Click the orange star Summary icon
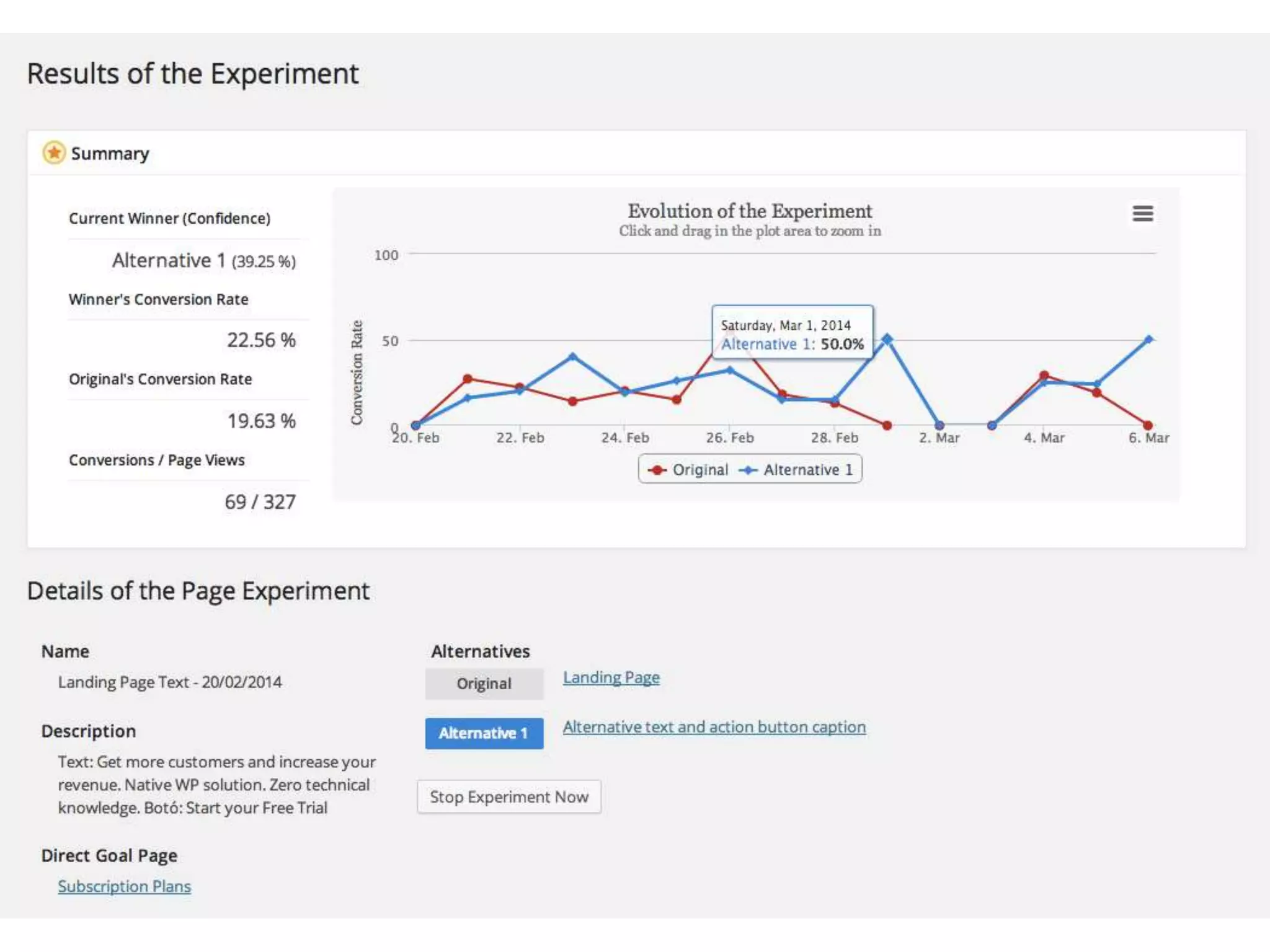 54,152
